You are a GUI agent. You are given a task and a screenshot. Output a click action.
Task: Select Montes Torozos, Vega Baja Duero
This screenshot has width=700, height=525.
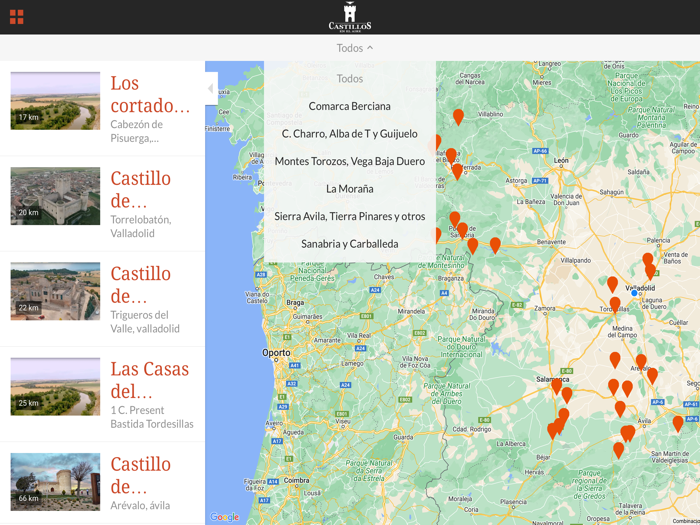(x=350, y=161)
